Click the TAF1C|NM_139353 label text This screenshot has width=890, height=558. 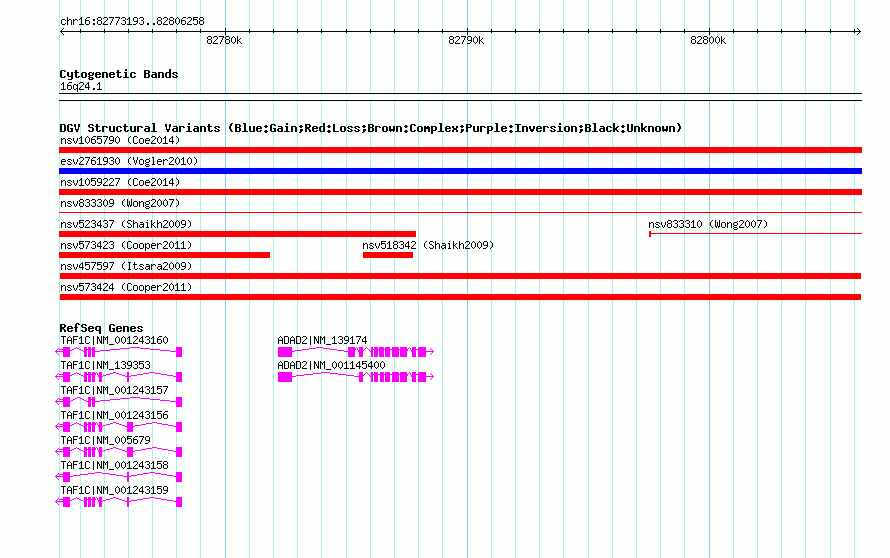click(x=106, y=366)
